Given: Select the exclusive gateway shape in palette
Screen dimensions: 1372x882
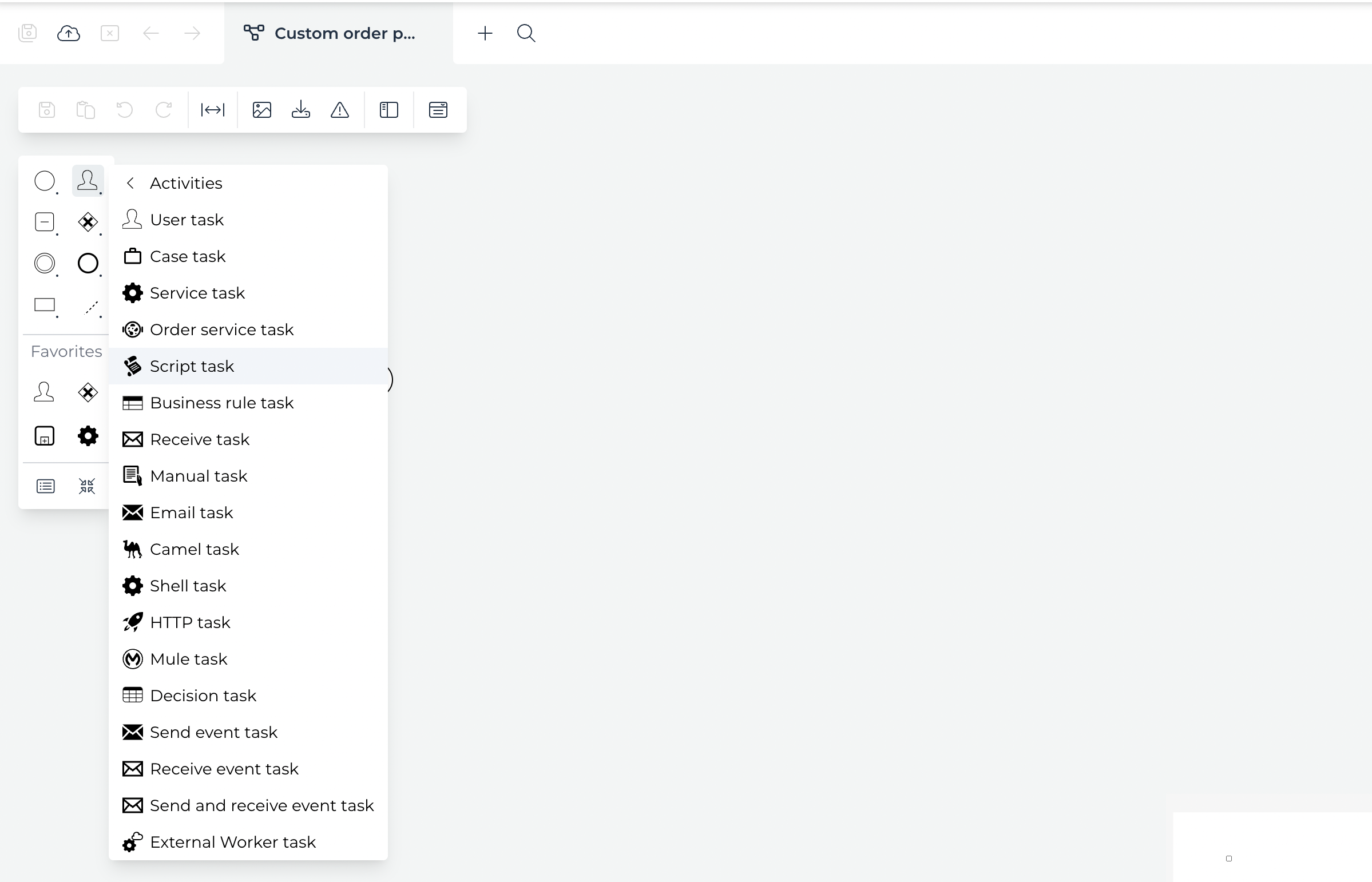Looking at the screenshot, I should click(88, 223).
